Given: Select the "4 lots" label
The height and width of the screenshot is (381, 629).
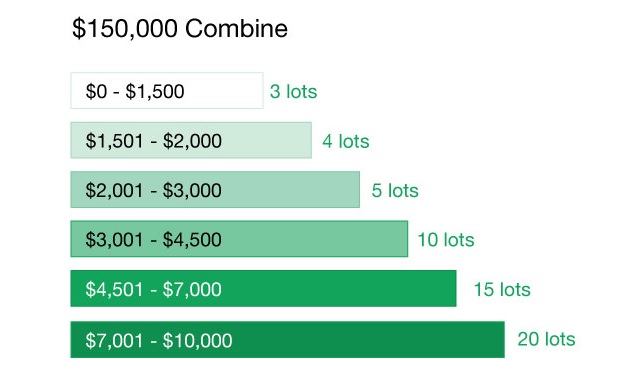Looking at the screenshot, I should (x=346, y=141).
